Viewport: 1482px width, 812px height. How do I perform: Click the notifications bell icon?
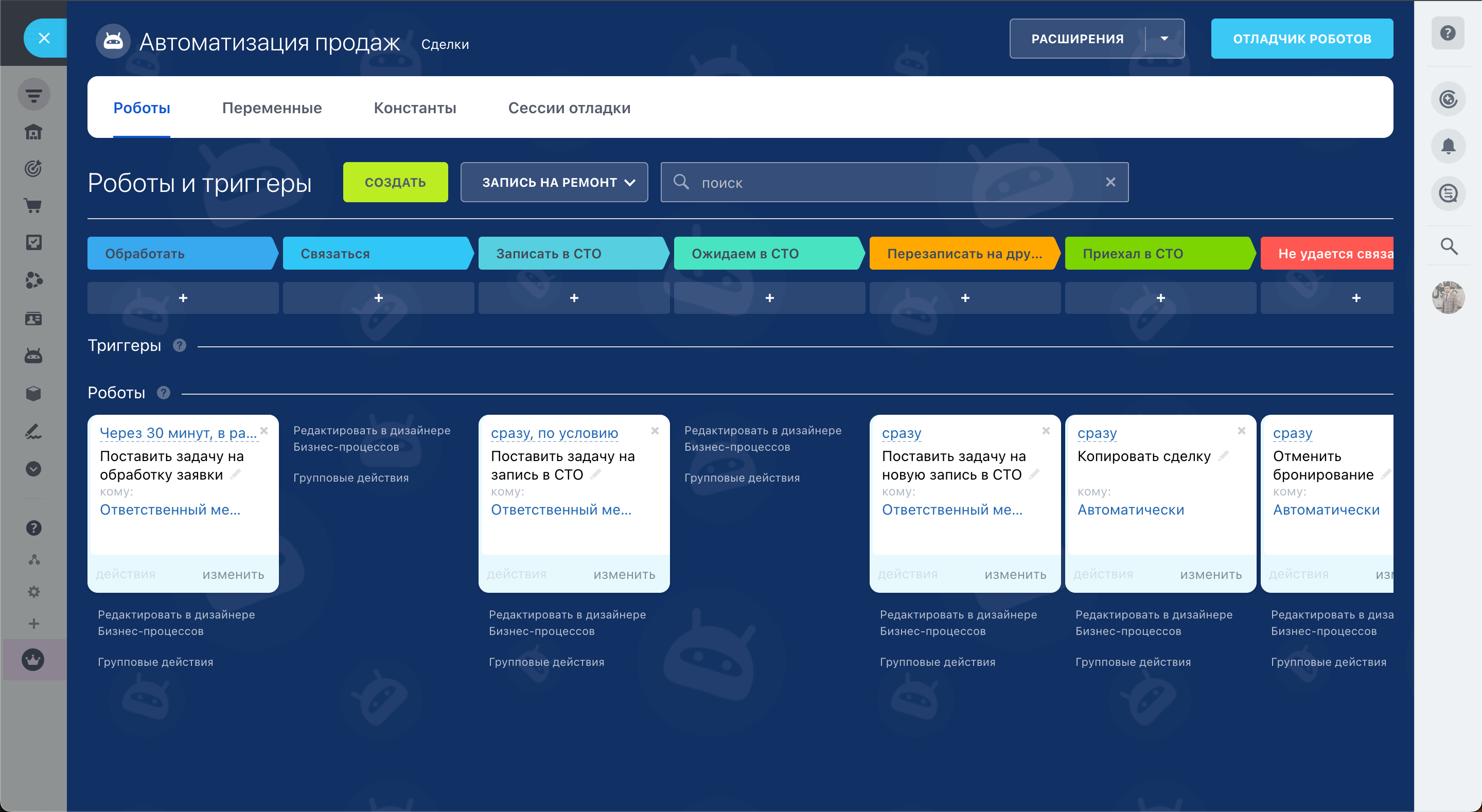tap(1448, 146)
